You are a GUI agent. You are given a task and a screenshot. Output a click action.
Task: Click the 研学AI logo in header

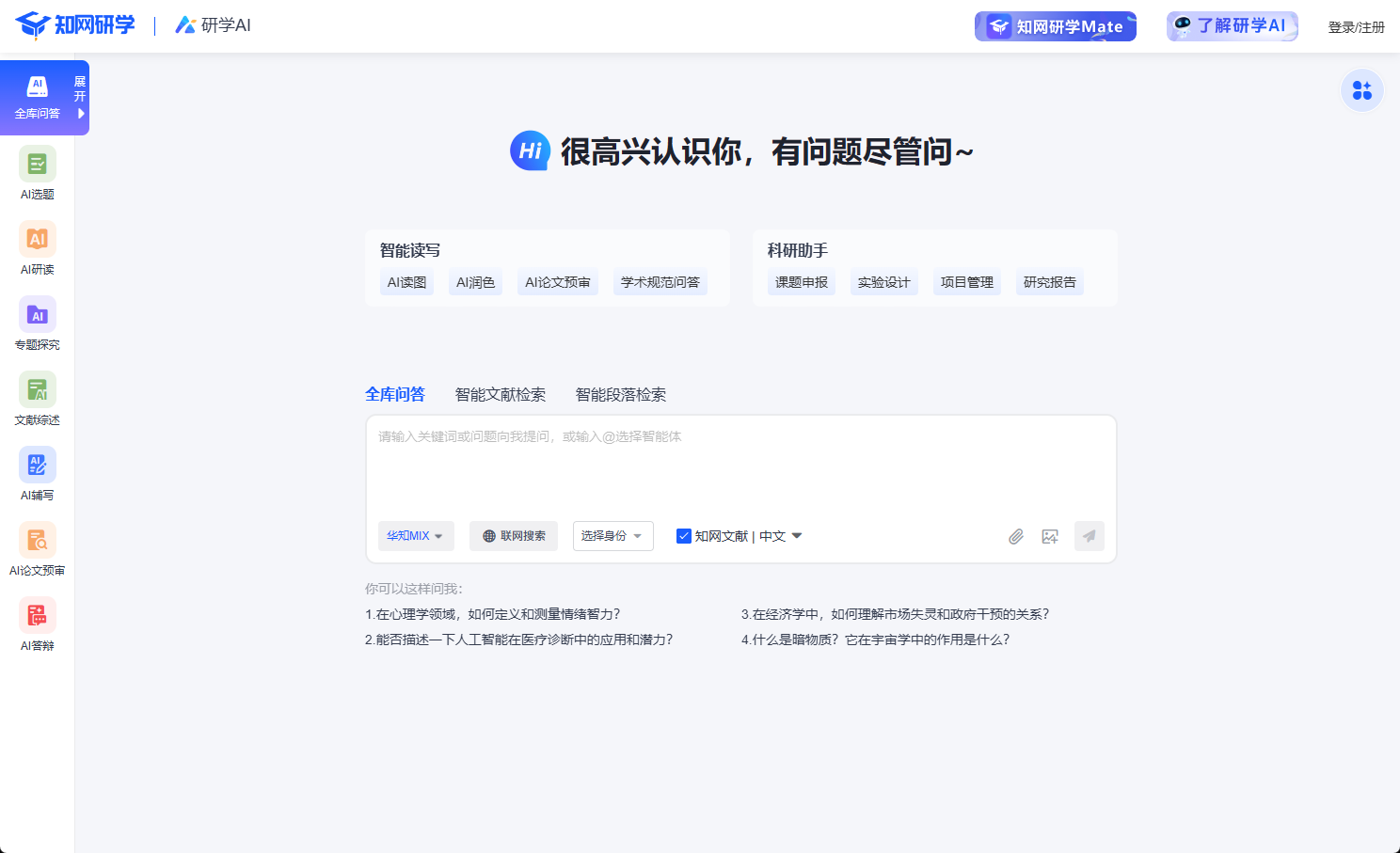point(214,25)
